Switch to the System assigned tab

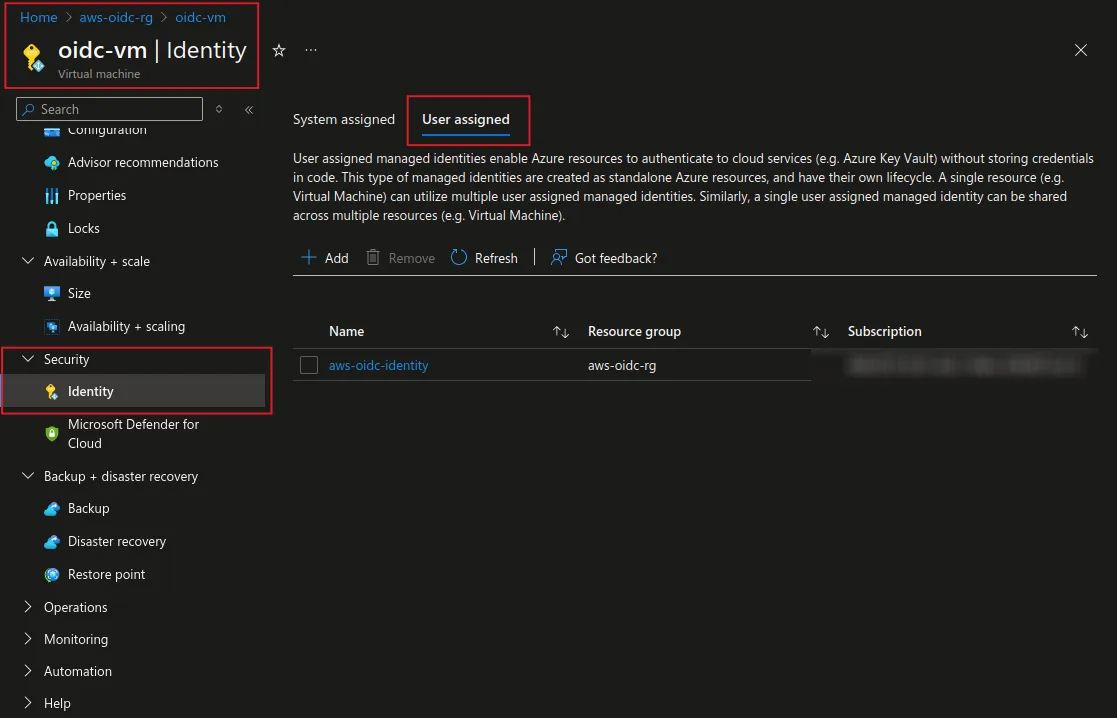coord(344,120)
